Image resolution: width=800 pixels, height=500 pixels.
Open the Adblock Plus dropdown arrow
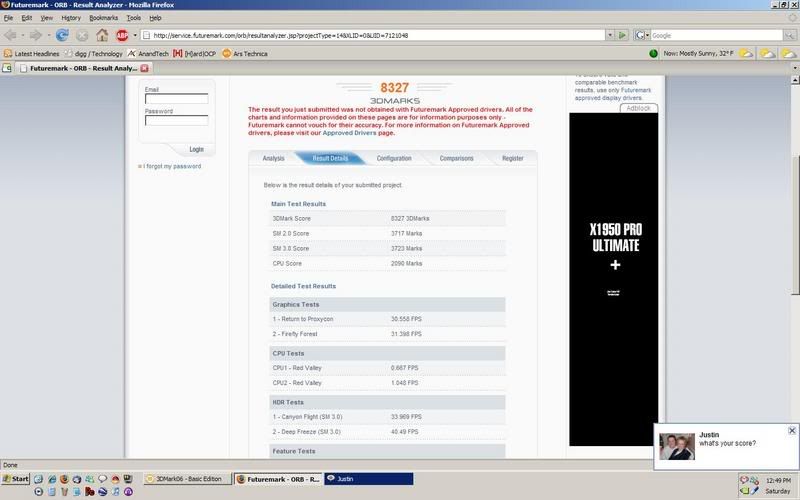tap(135, 35)
